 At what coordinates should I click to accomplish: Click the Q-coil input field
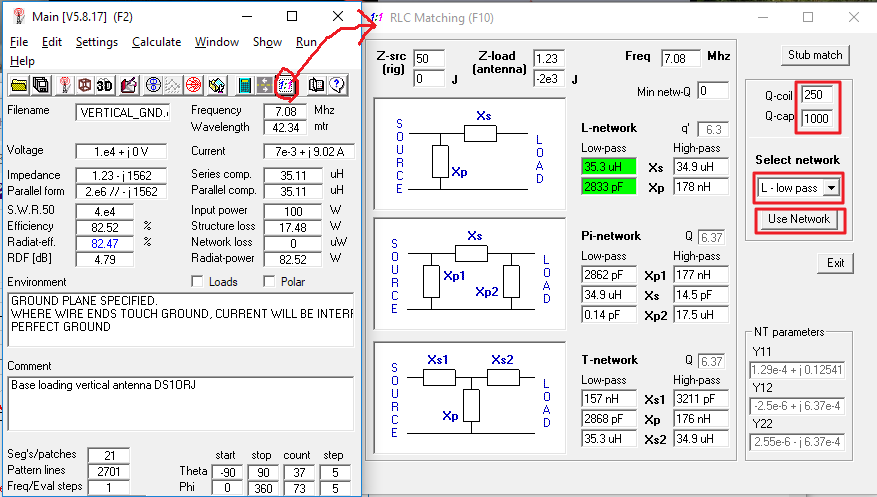point(817,95)
